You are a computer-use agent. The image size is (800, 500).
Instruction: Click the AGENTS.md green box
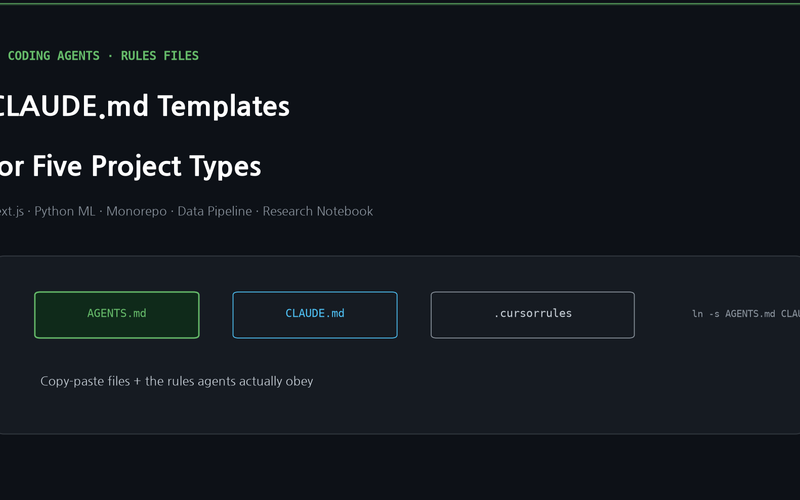(x=117, y=315)
